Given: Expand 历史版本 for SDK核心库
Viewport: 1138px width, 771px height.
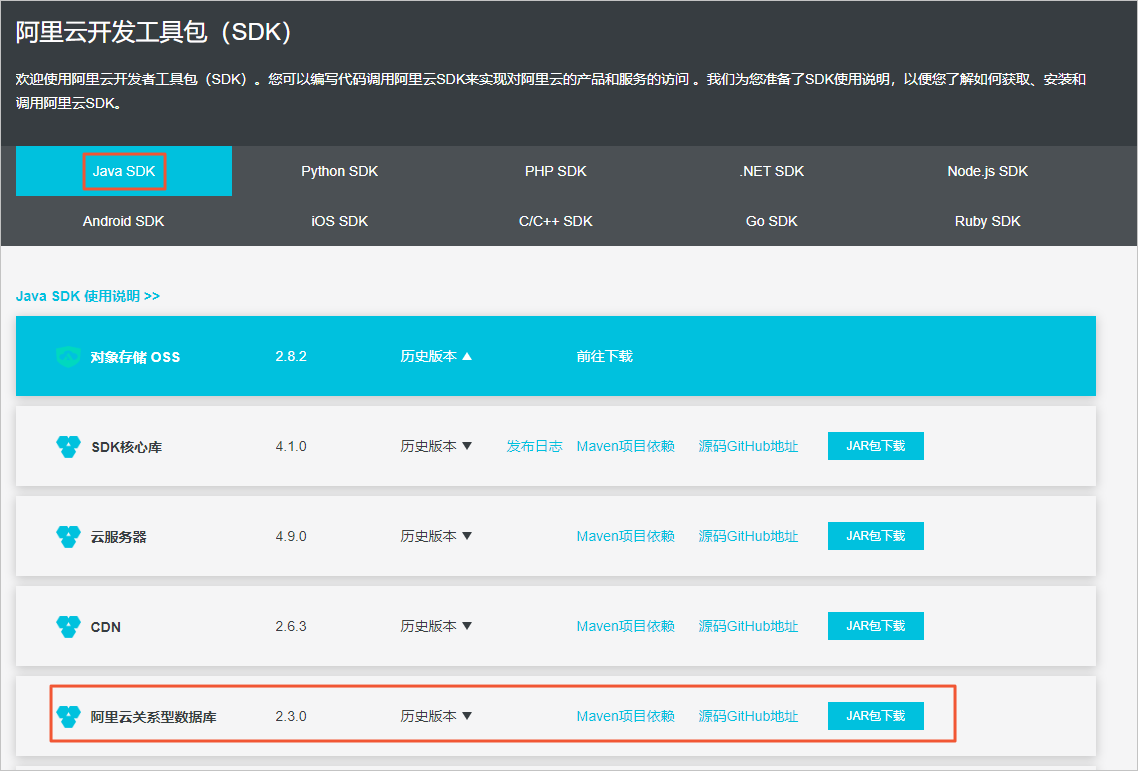Looking at the screenshot, I should pyautogui.click(x=436, y=446).
